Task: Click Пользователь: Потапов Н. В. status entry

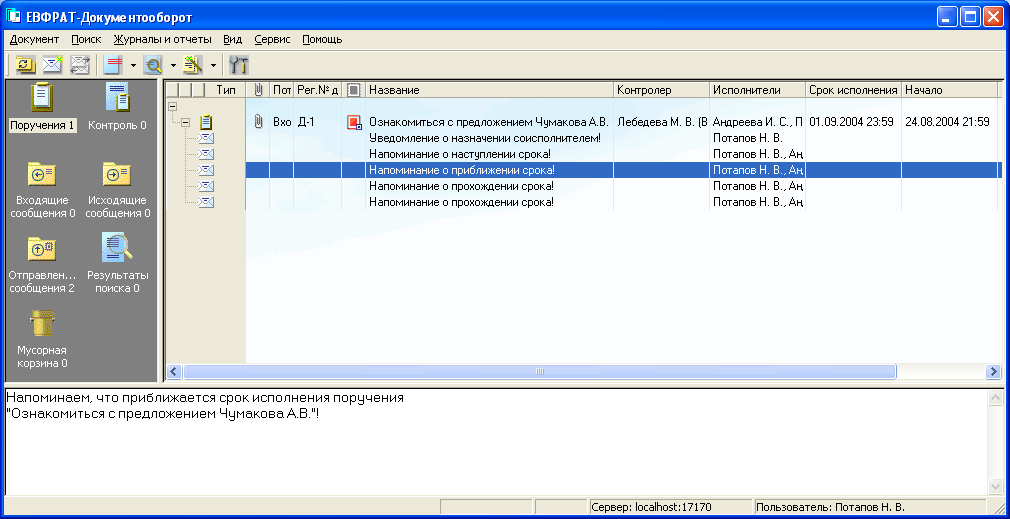Action: [x=870, y=507]
